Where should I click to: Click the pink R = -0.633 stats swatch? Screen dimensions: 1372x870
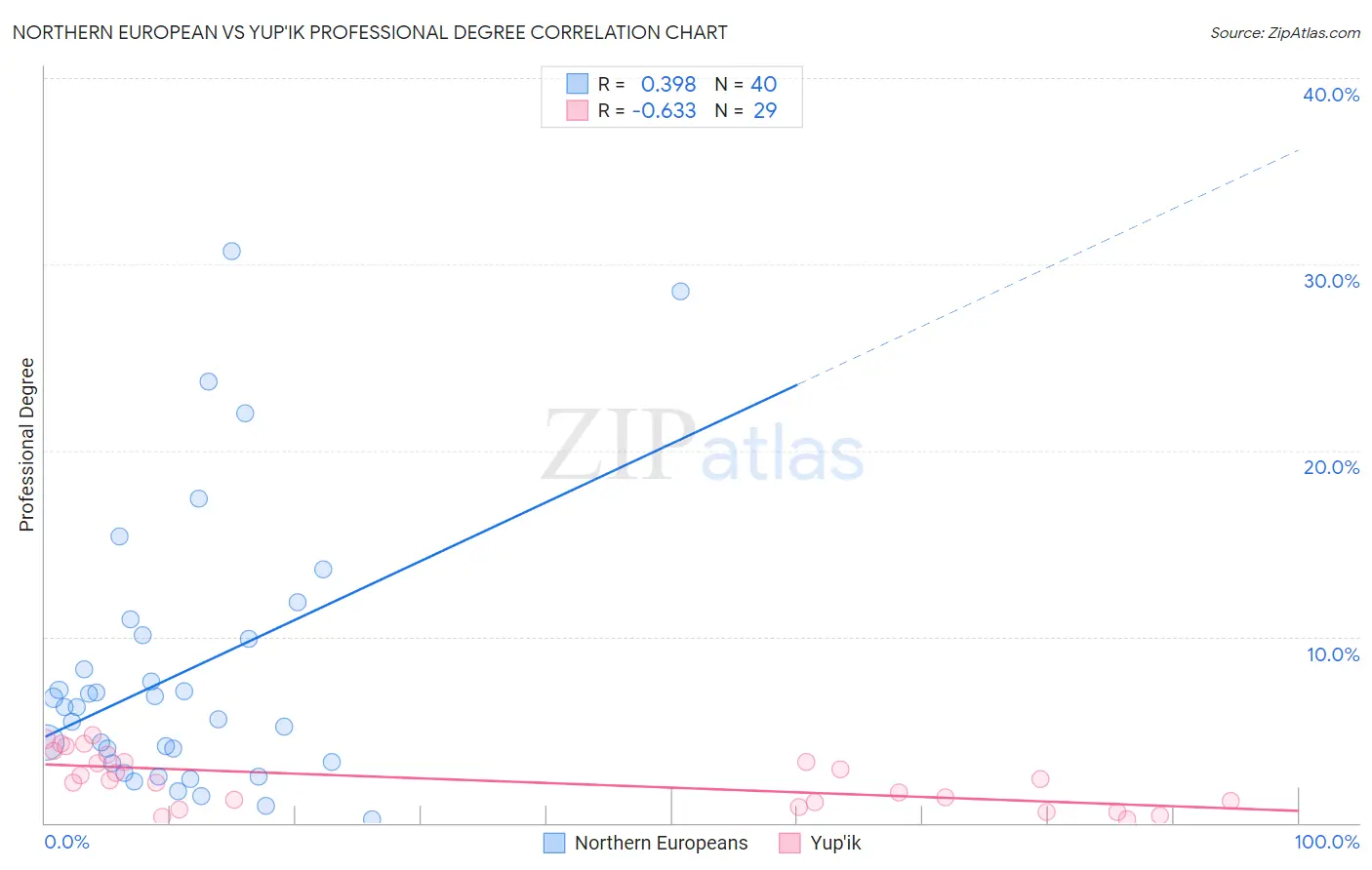coord(578,110)
